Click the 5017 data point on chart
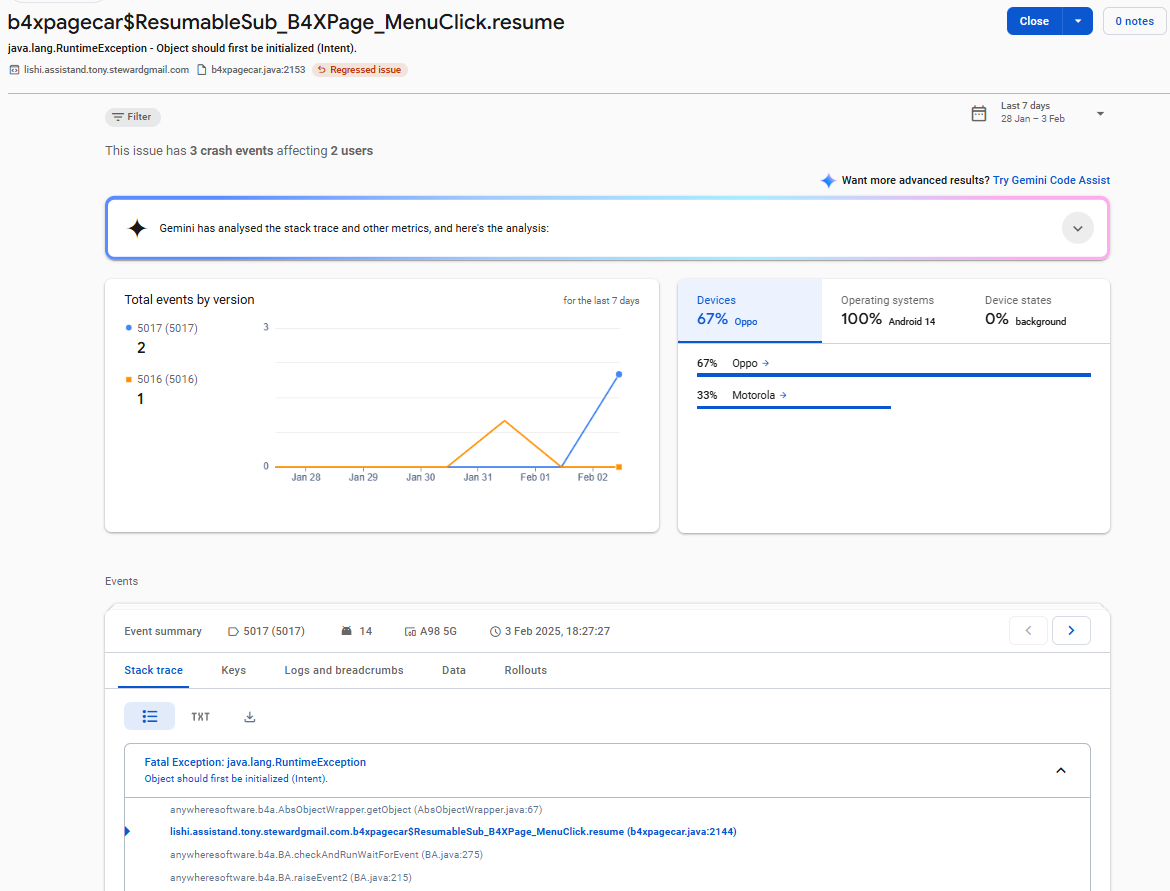 click(x=619, y=374)
